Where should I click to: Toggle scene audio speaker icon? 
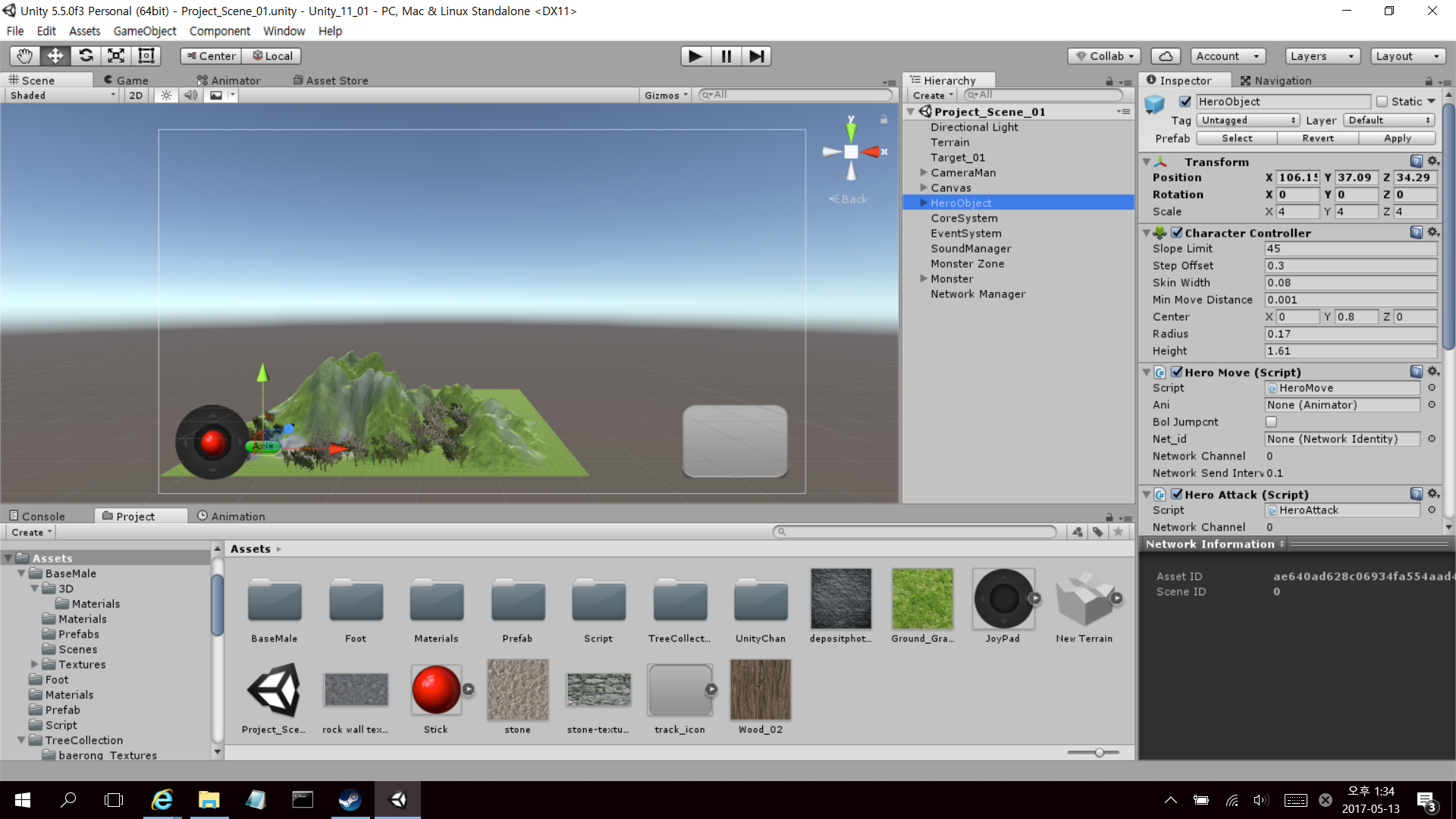[190, 96]
